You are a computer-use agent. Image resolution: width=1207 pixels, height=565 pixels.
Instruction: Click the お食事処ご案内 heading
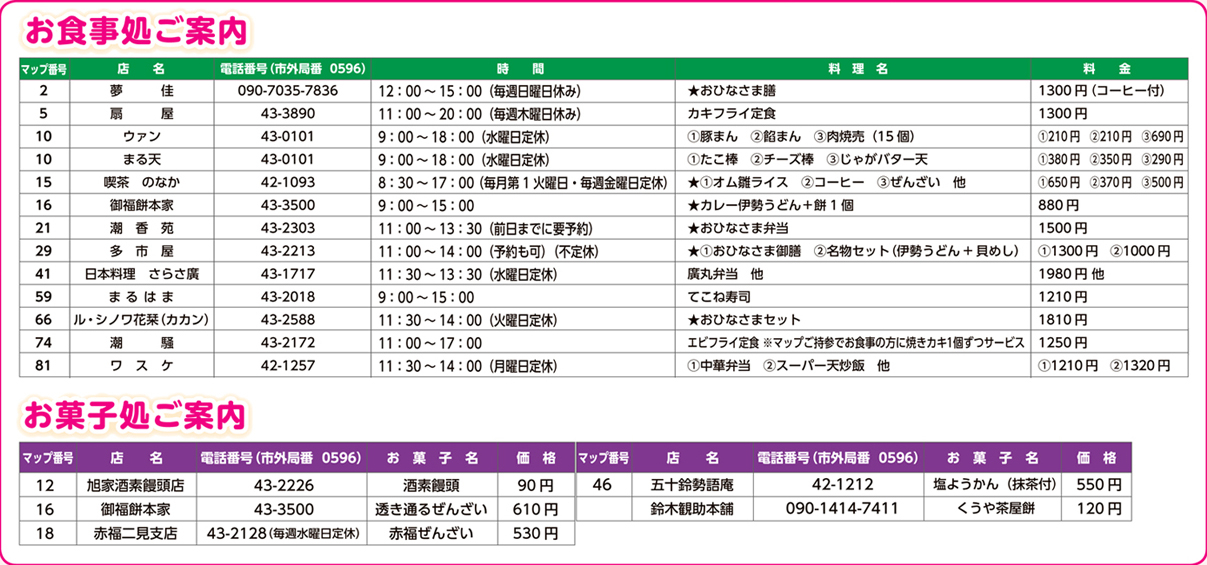click(x=136, y=30)
